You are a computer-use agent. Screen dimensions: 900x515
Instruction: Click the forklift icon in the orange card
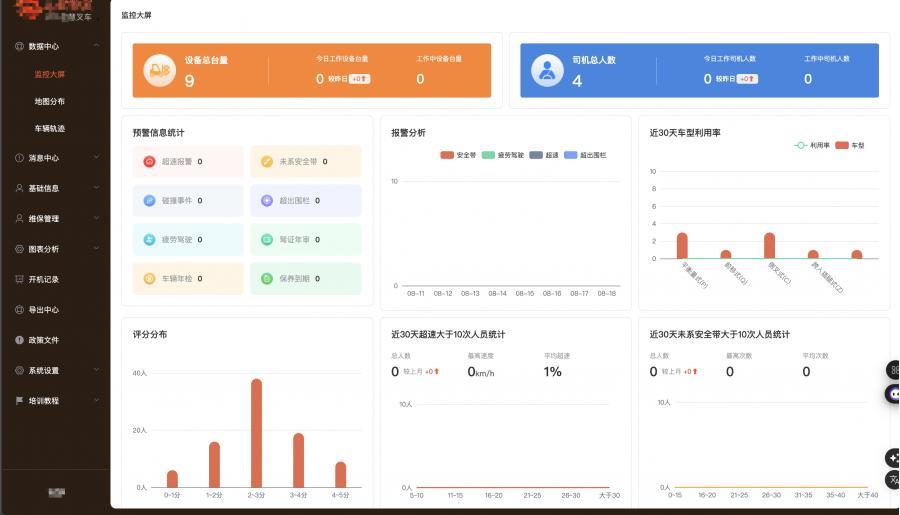pos(158,70)
